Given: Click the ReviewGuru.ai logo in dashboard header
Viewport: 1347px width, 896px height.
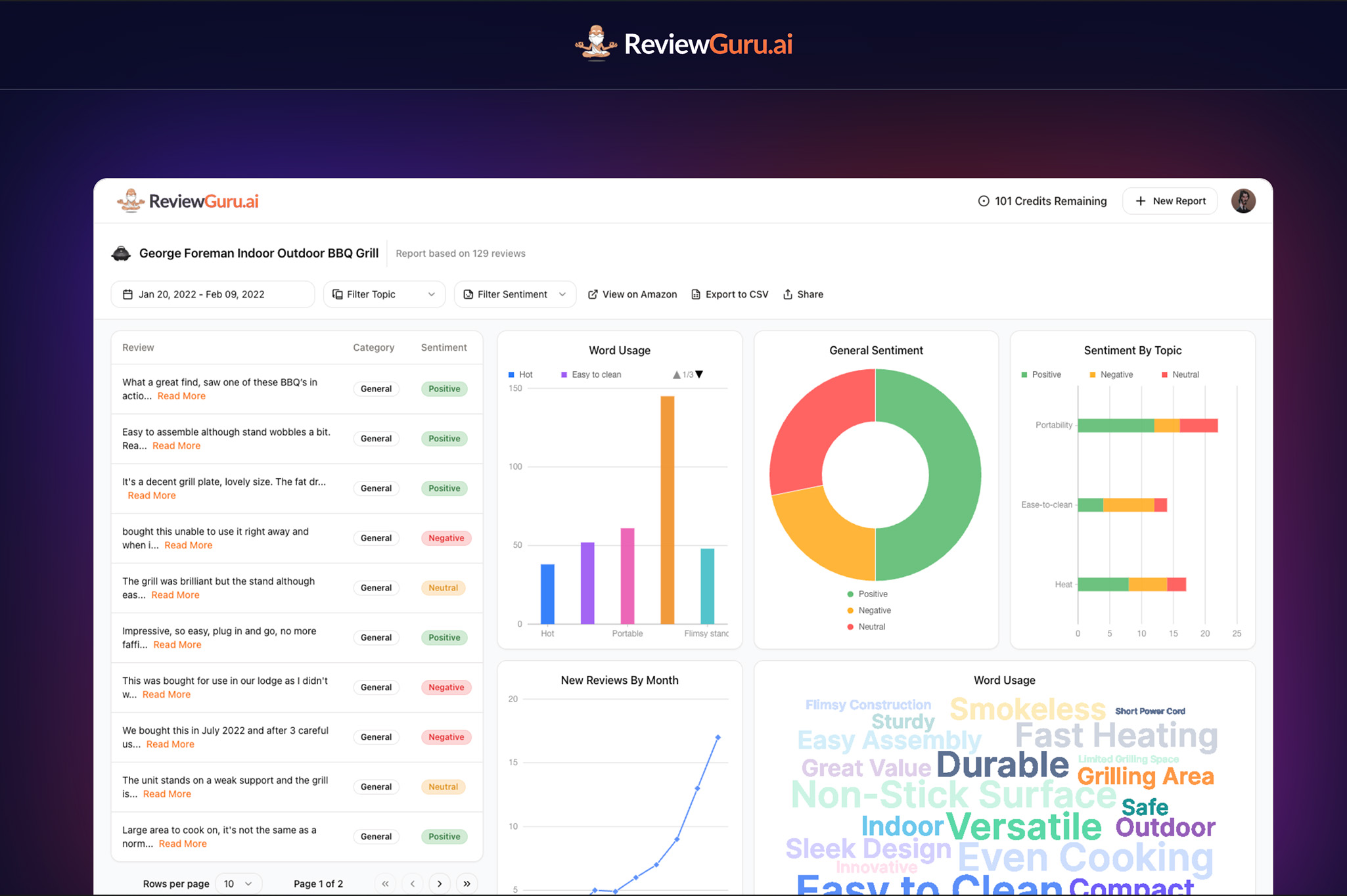Looking at the screenshot, I should [x=188, y=201].
